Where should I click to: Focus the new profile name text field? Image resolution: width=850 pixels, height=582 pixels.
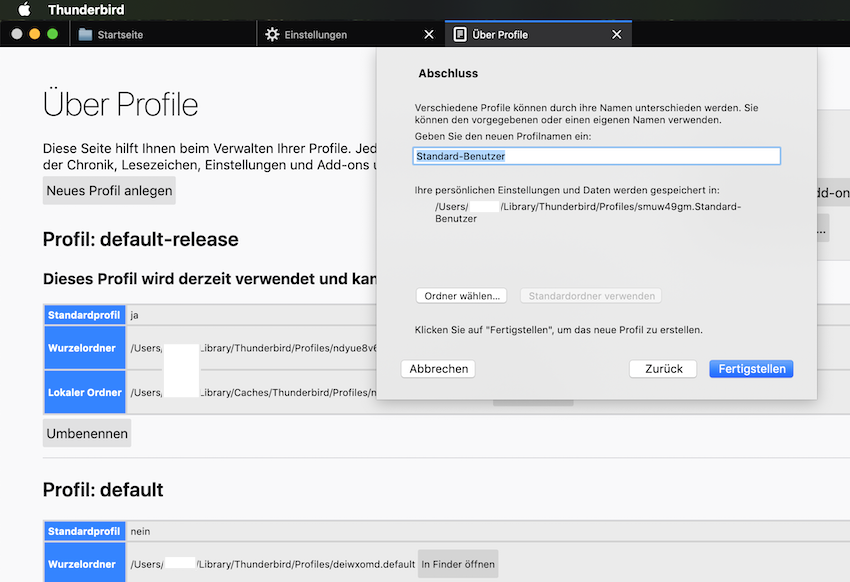point(596,156)
